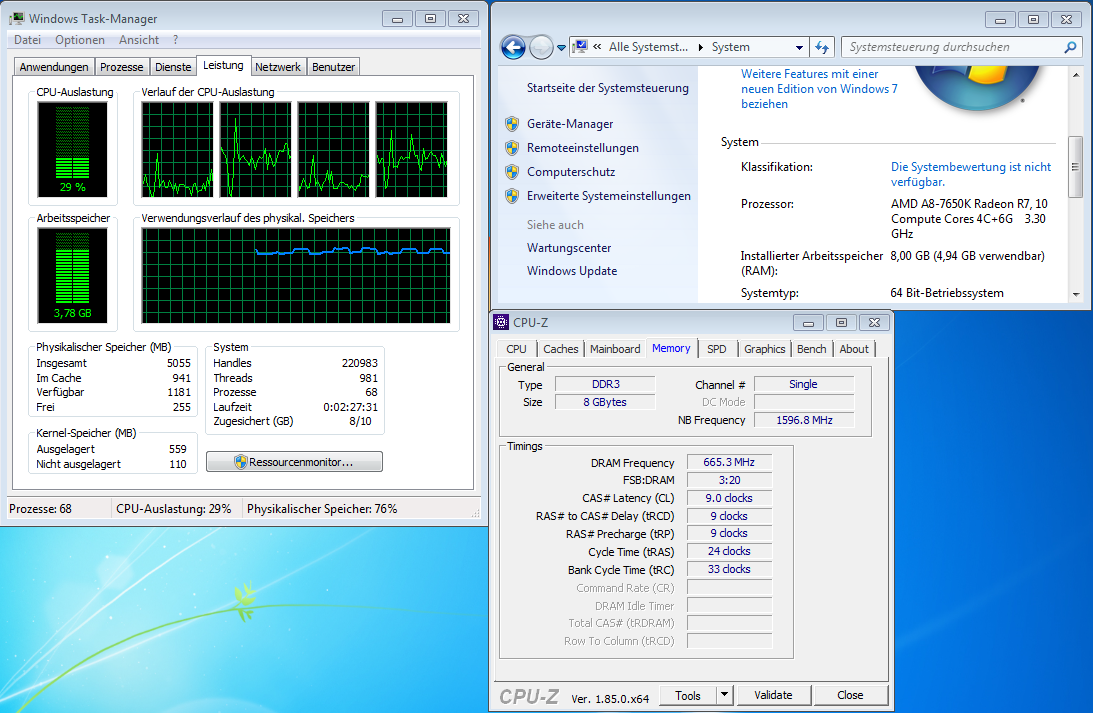Open Startseite der Systemsteuerung link
Screen dimensions: 1093x713
(608, 88)
